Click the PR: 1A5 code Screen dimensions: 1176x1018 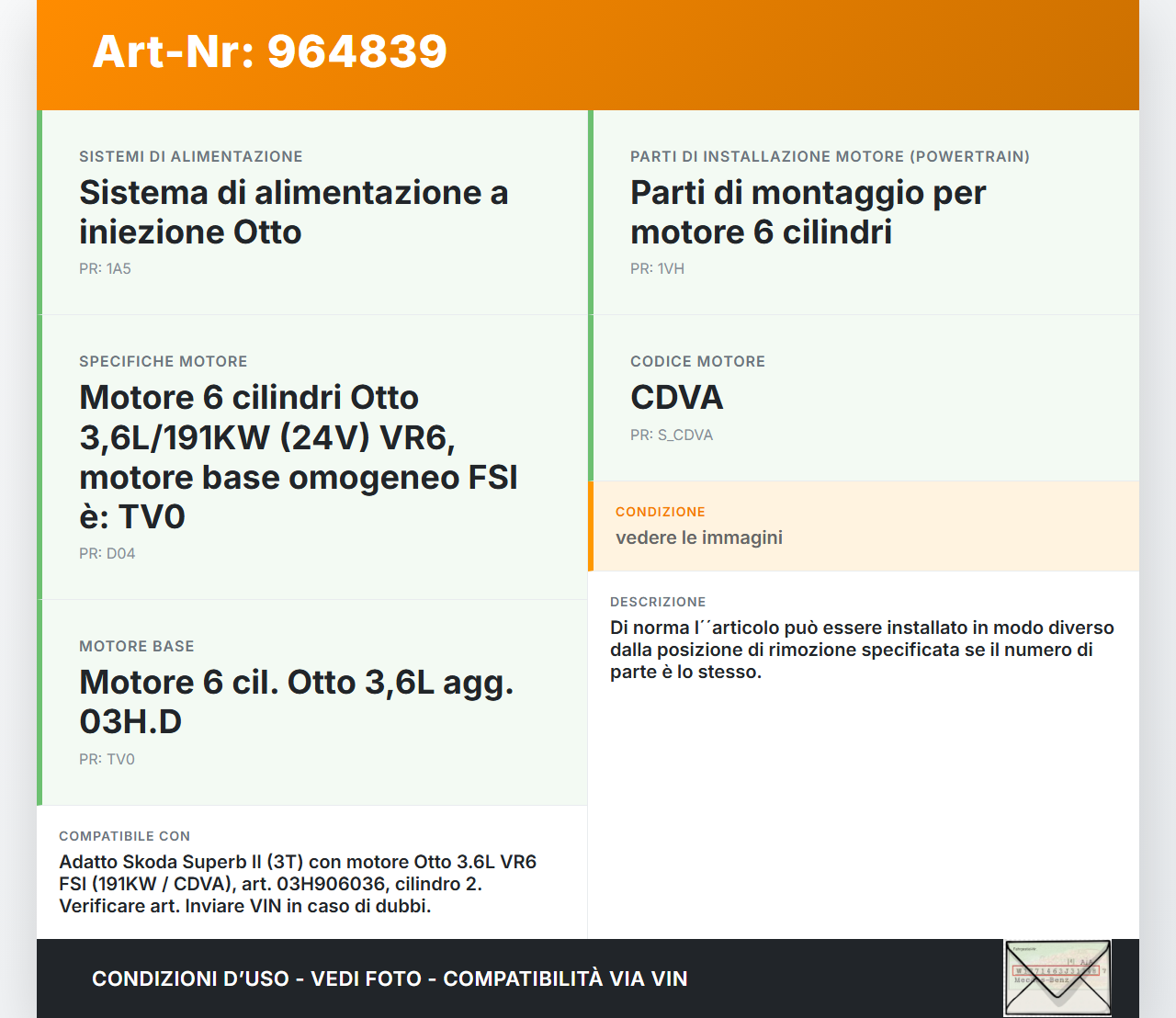click(105, 269)
